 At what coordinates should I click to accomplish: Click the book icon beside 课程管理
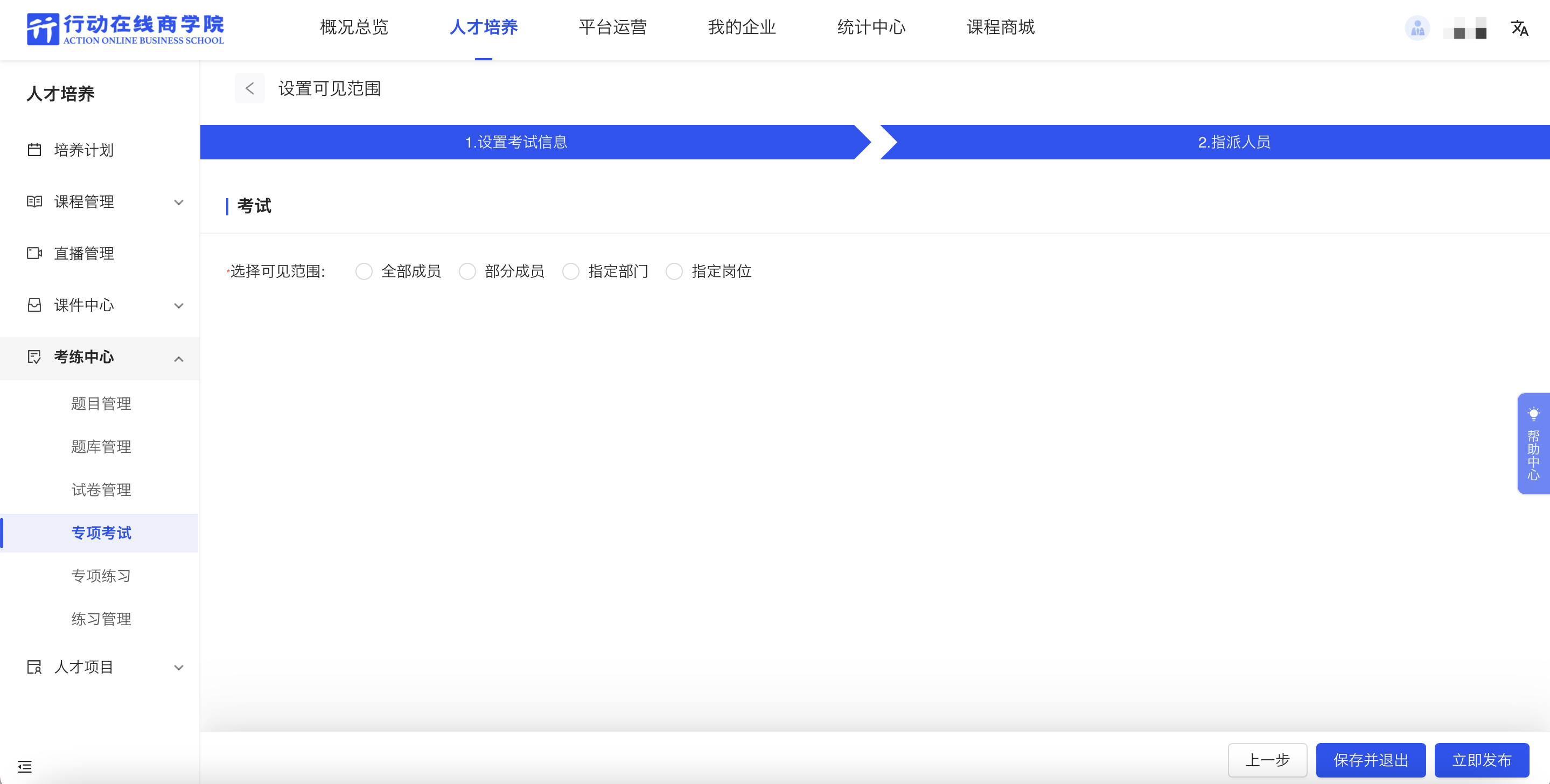(x=34, y=201)
